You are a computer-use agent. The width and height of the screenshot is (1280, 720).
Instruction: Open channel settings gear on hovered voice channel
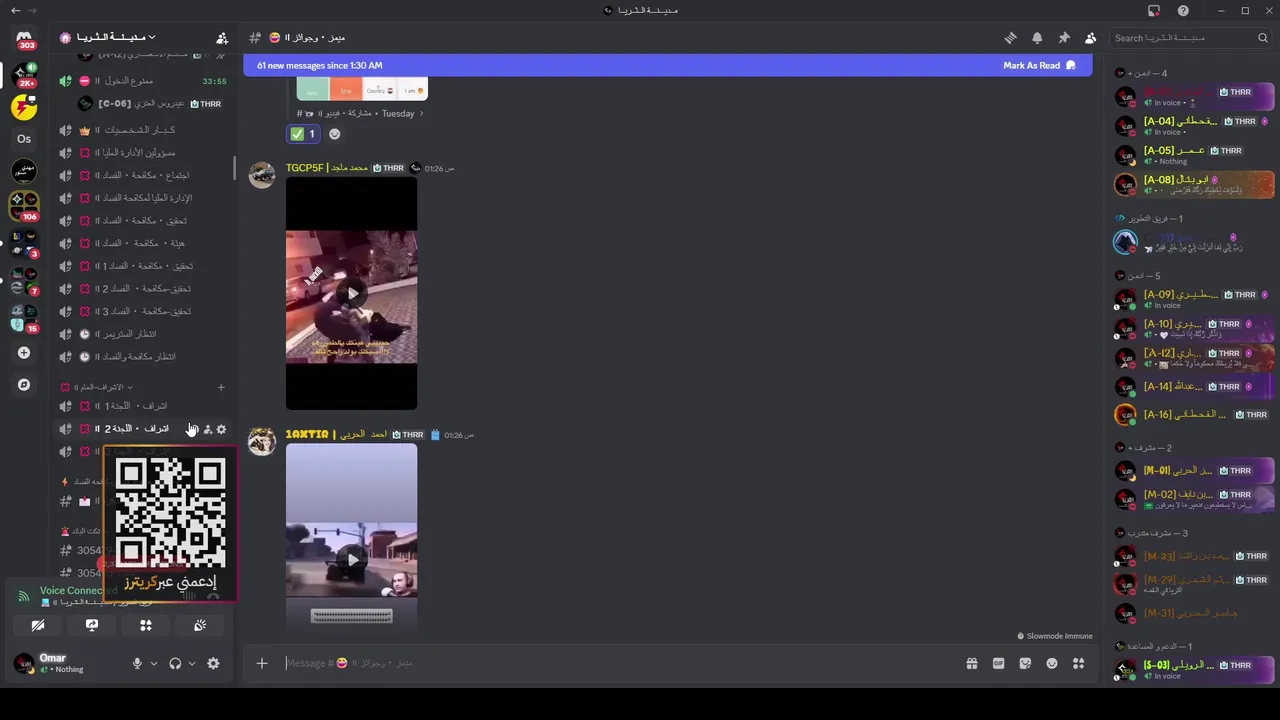point(221,429)
